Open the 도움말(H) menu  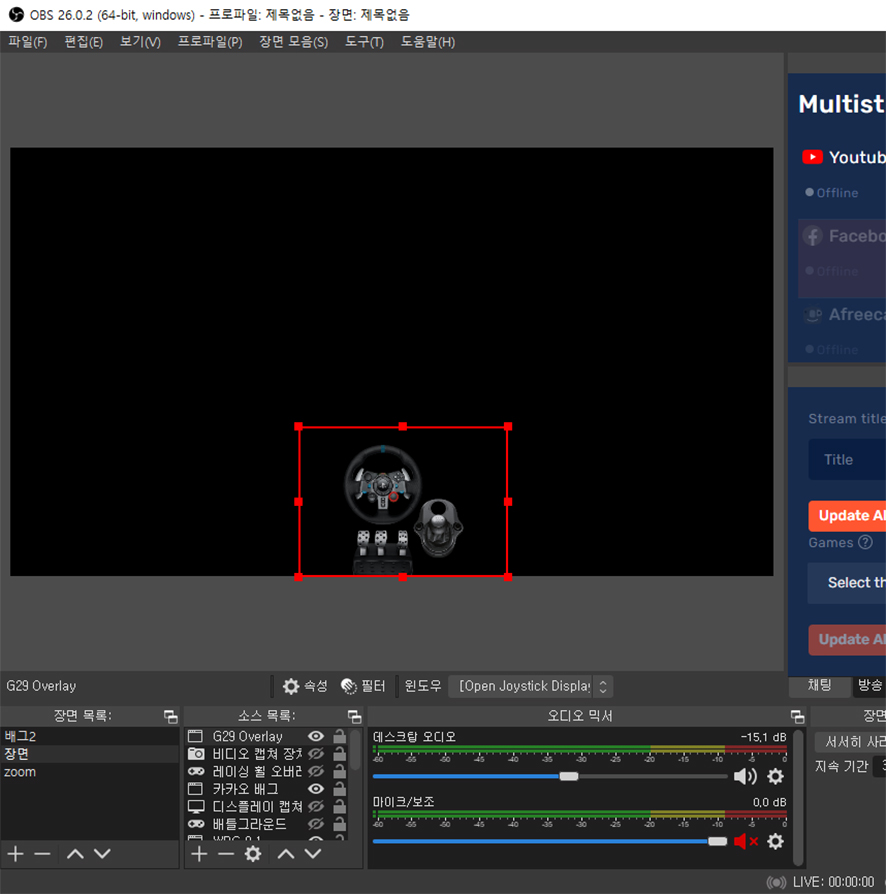coord(428,42)
